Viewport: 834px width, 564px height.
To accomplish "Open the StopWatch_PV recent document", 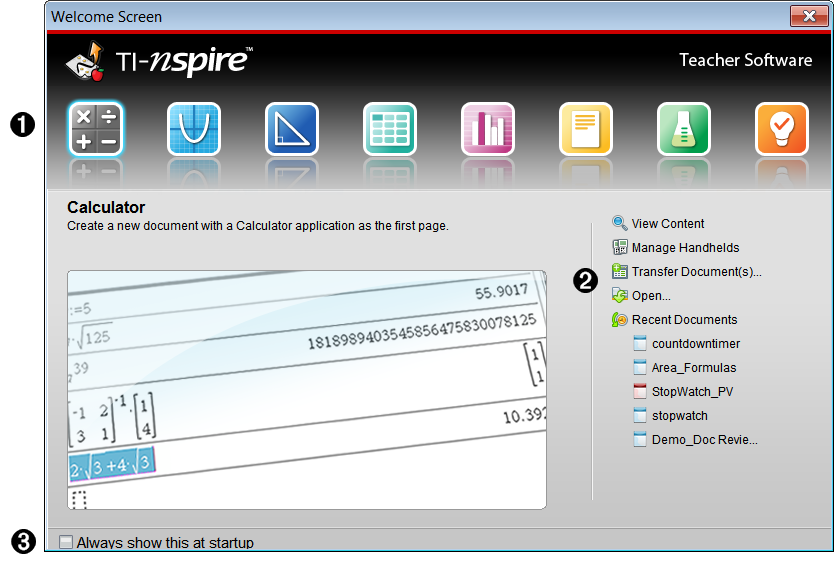I will click(692, 392).
